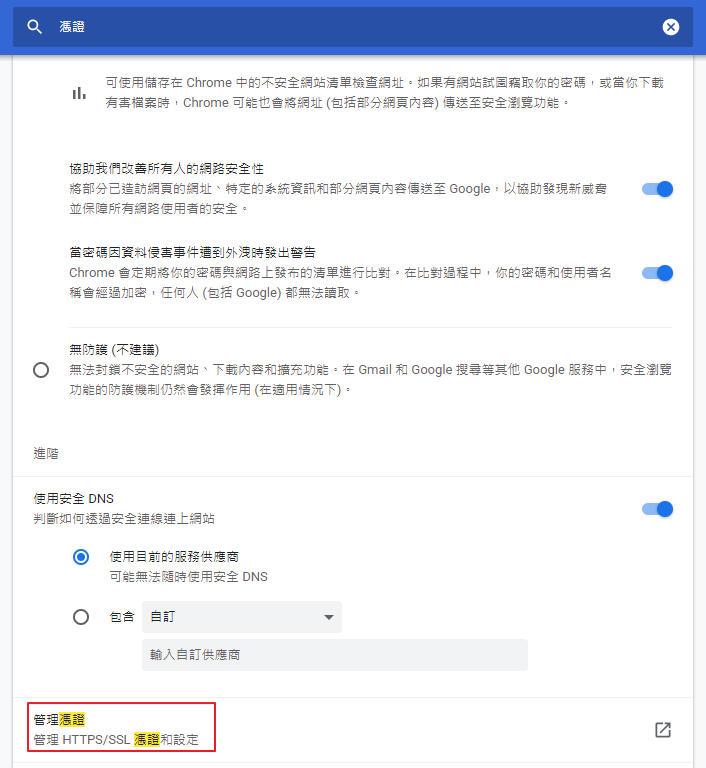Screen dimensions: 706x768
Task: Click 當密碼因資料侵害事件遭到外洩時發出警告 title
Action: [x=192, y=252]
